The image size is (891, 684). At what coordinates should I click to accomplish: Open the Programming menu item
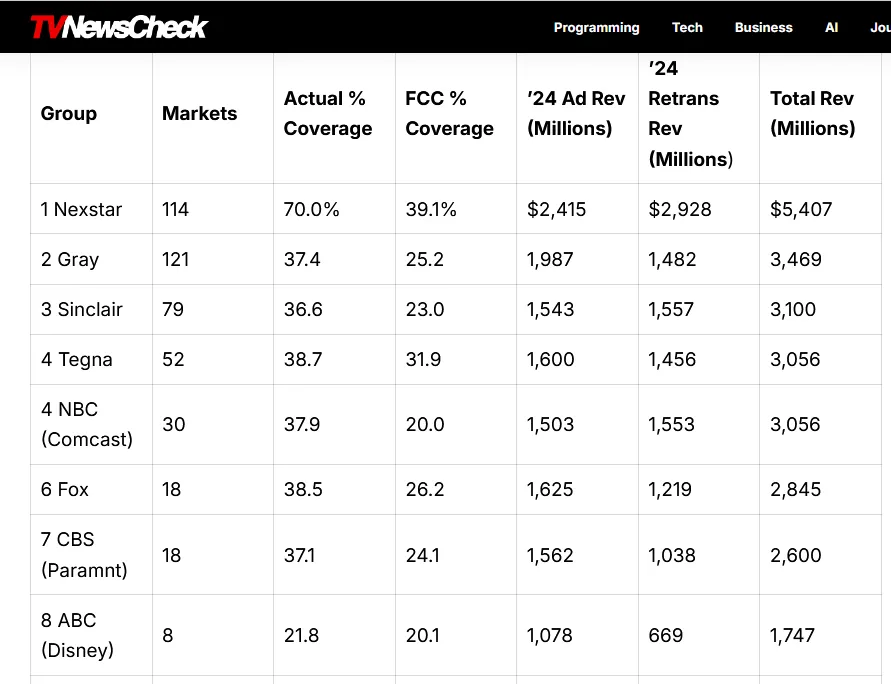coord(596,27)
